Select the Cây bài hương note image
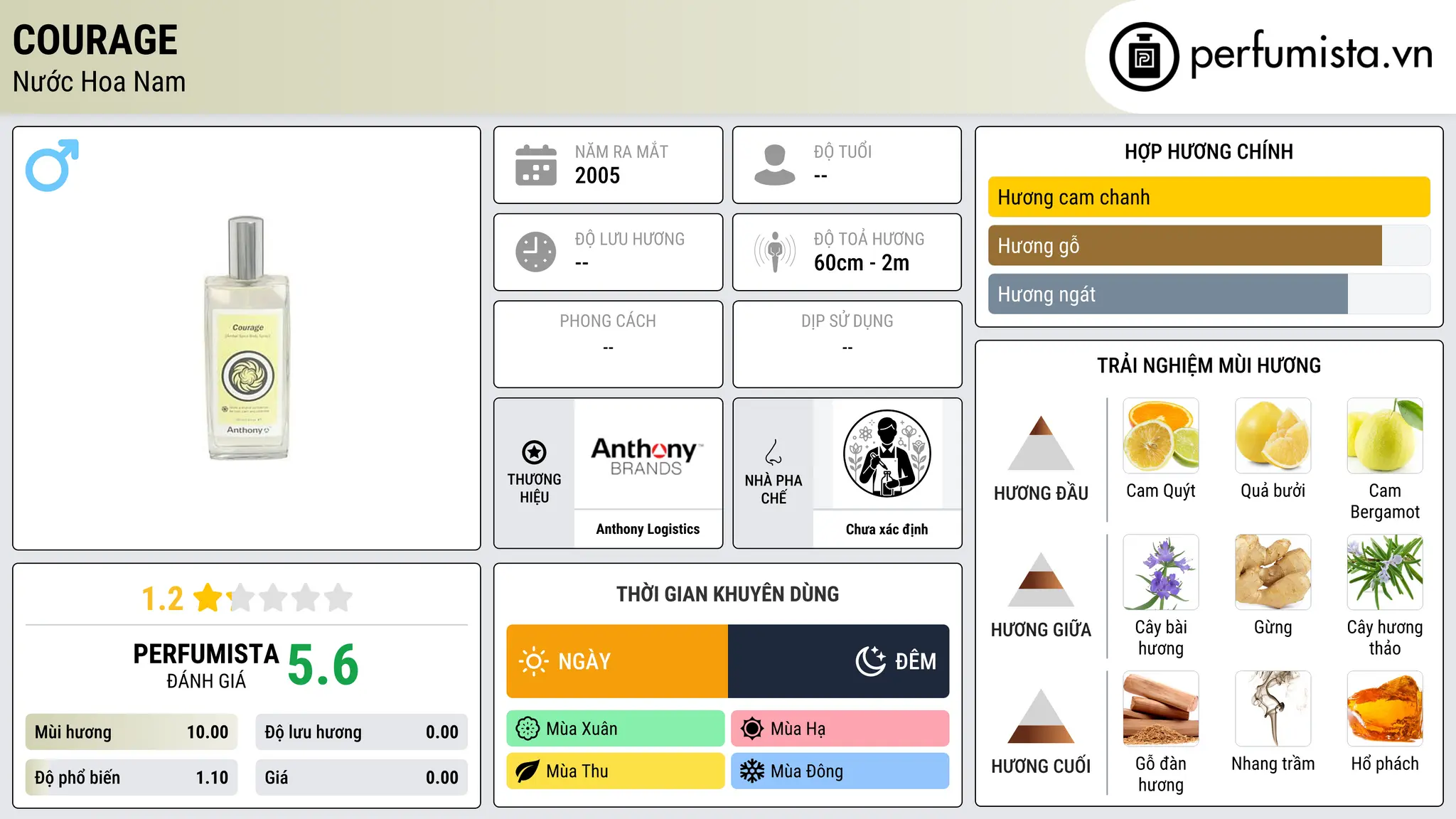Image resolution: width=1456 pixels, height=819 pixels. (x=1161, y=572)
